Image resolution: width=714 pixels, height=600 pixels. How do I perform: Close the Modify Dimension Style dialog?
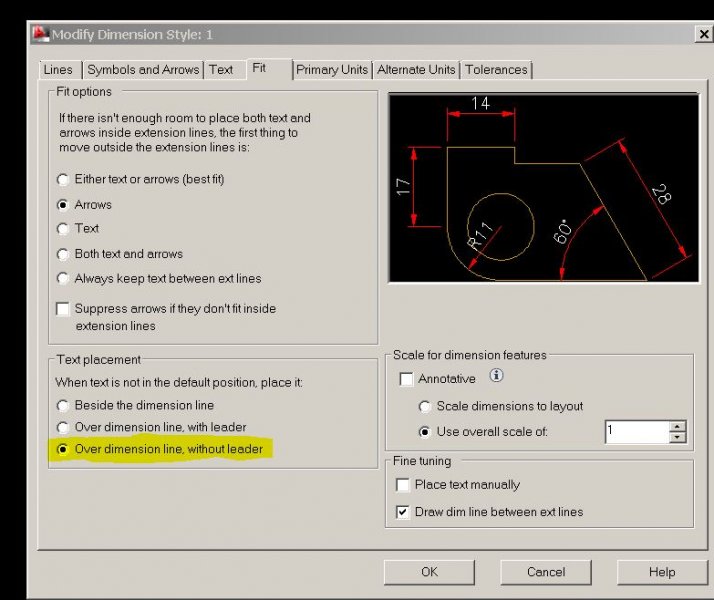tap(704, 34)
